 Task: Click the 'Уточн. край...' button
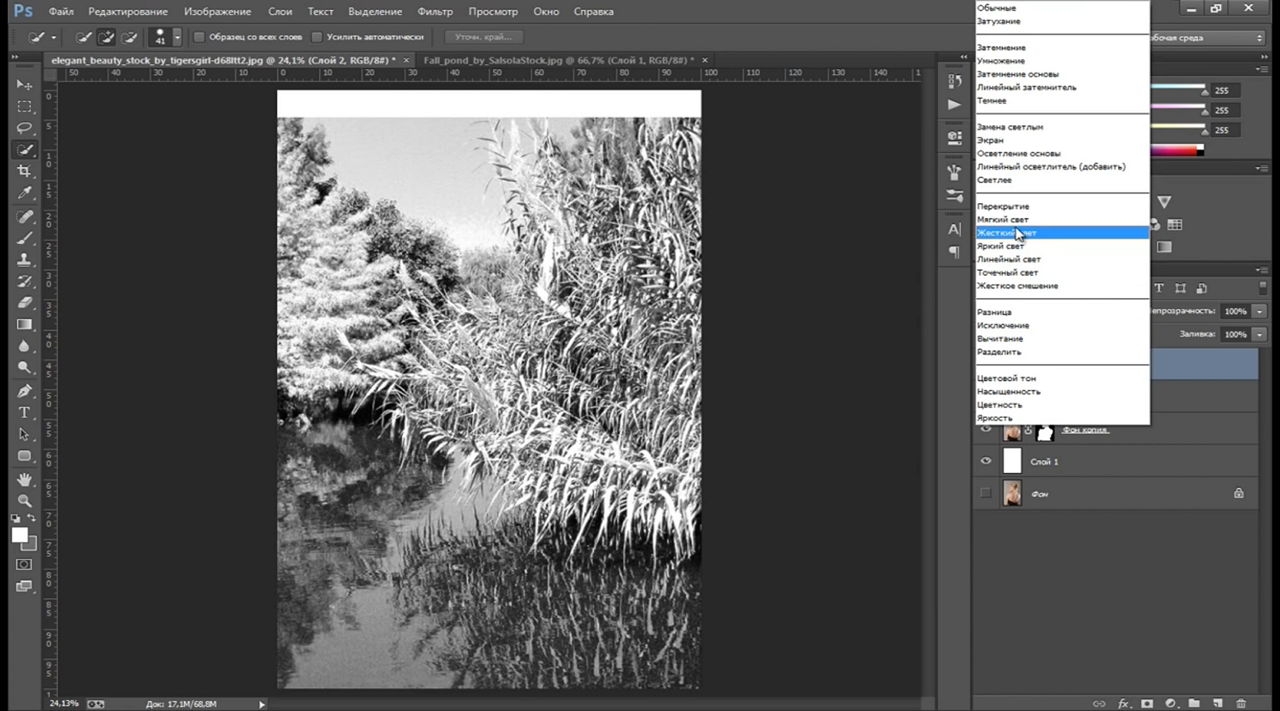click(x=483, y=37)
